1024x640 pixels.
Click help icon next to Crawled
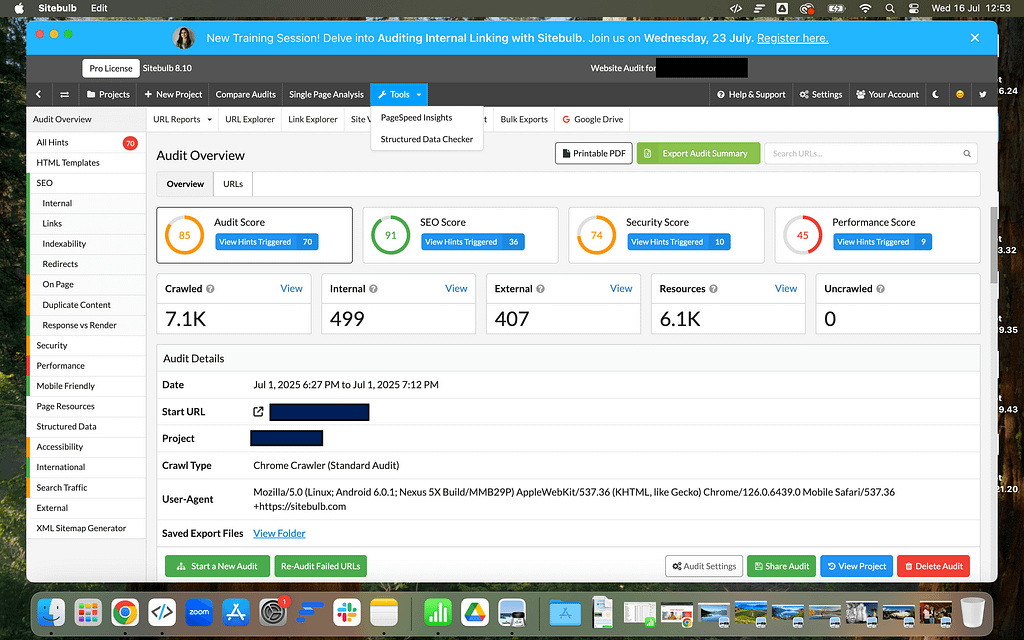[210, 289]
